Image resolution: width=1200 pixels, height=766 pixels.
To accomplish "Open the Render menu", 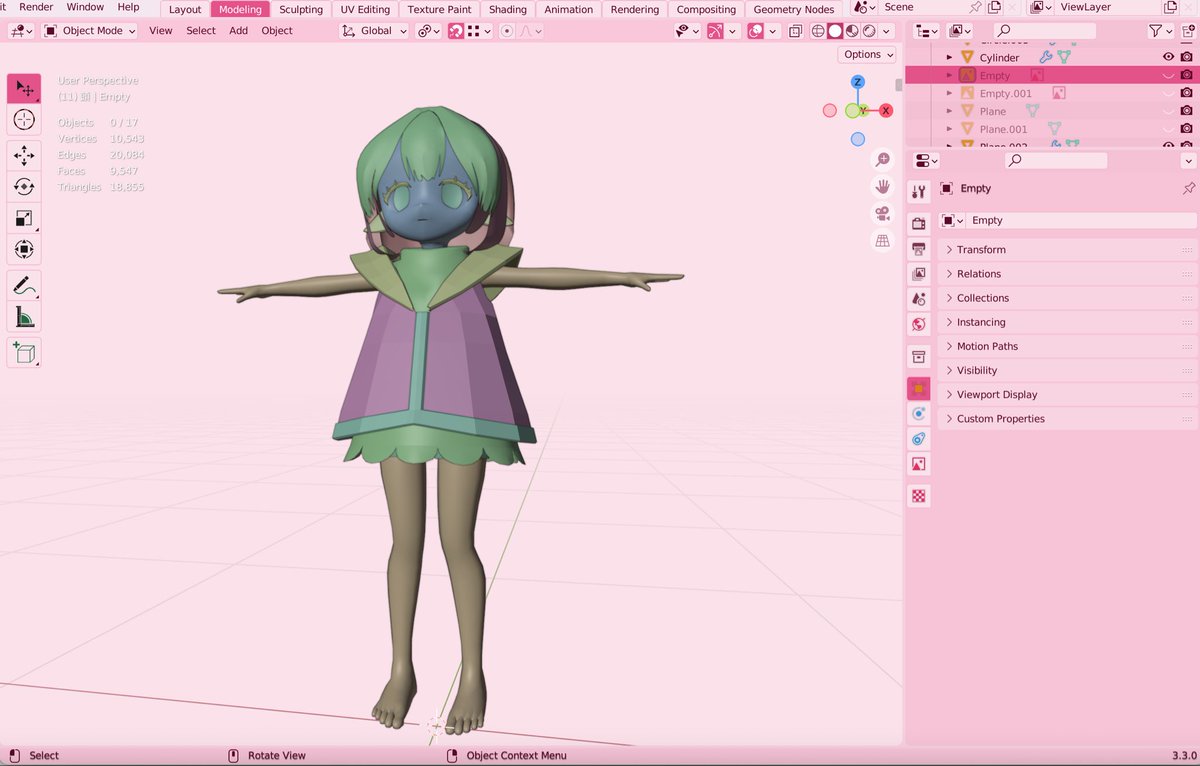I will coord(36,7).
